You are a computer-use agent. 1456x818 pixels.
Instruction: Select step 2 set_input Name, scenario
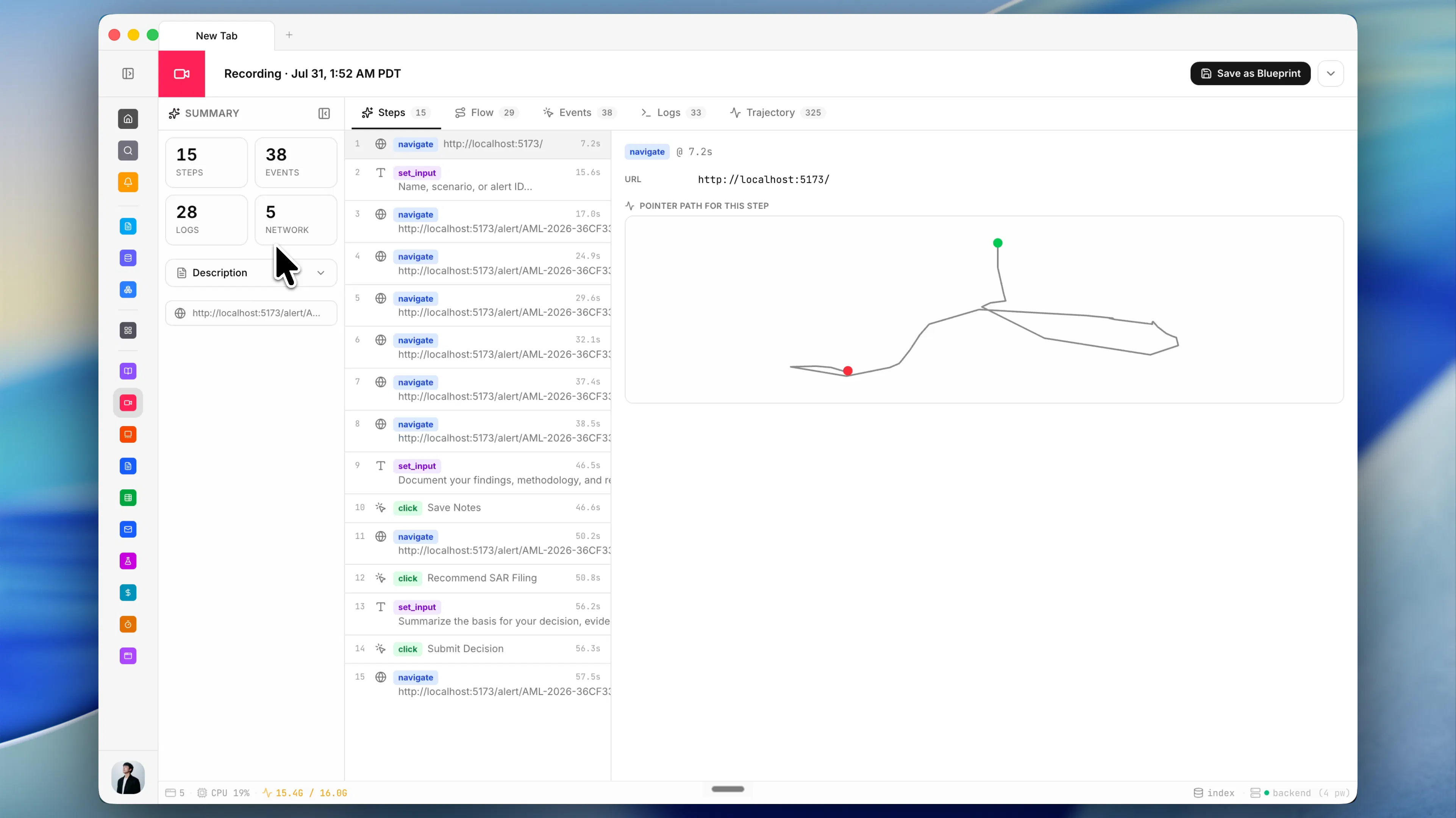pos(478,180)
